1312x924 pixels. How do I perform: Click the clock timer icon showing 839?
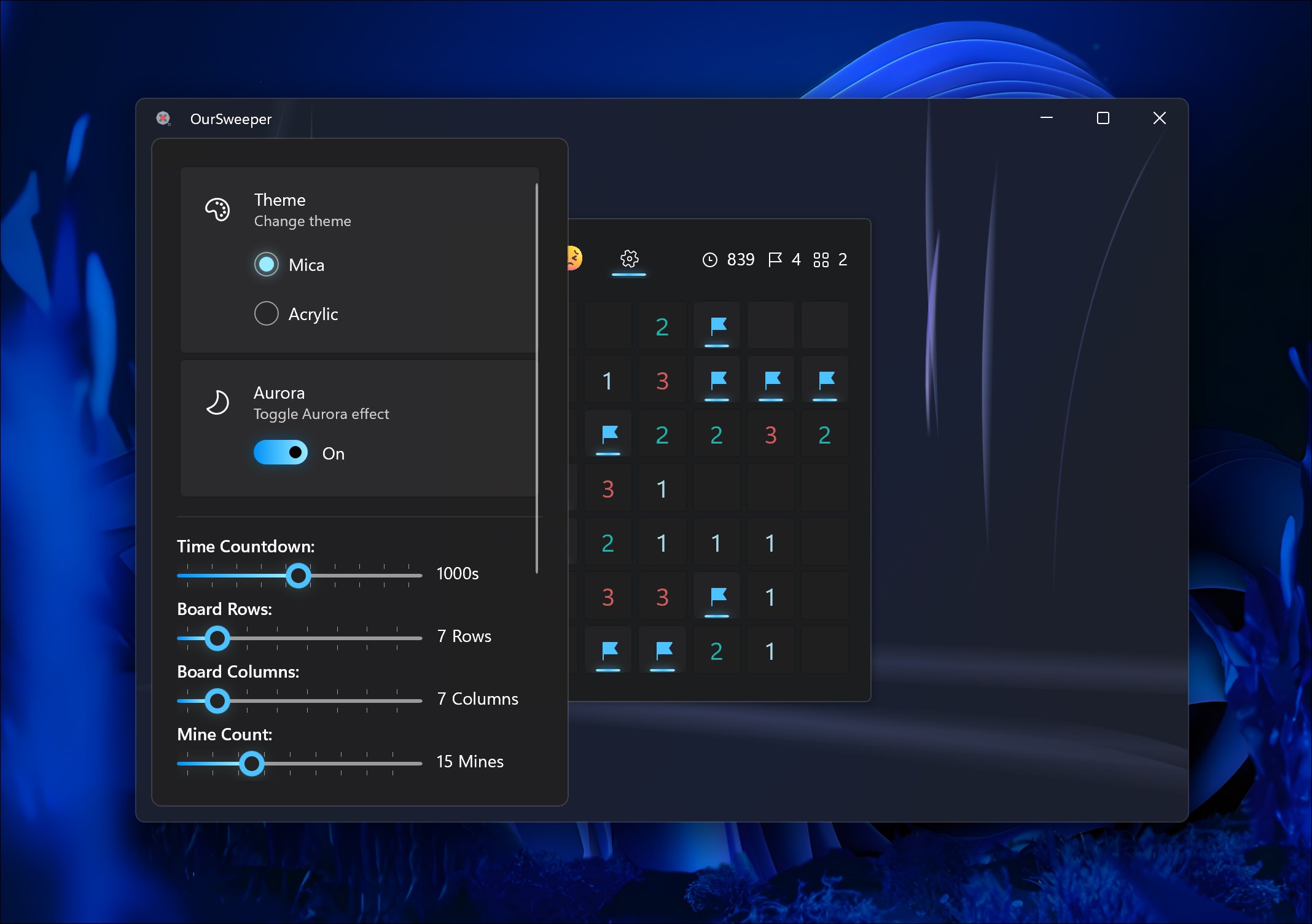[709, 260]
